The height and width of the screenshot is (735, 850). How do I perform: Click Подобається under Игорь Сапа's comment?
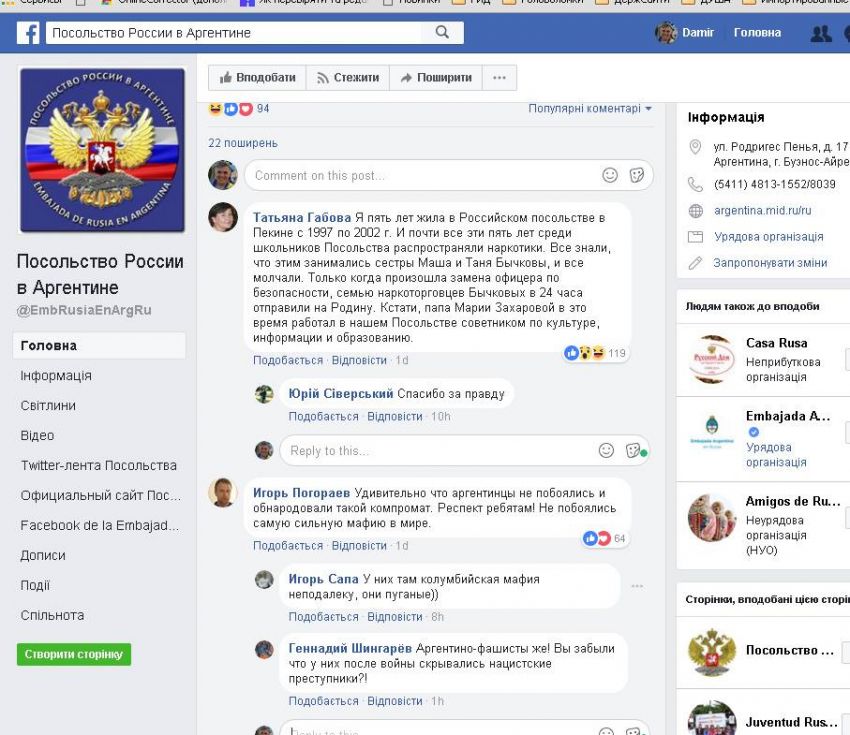[324, 617]
